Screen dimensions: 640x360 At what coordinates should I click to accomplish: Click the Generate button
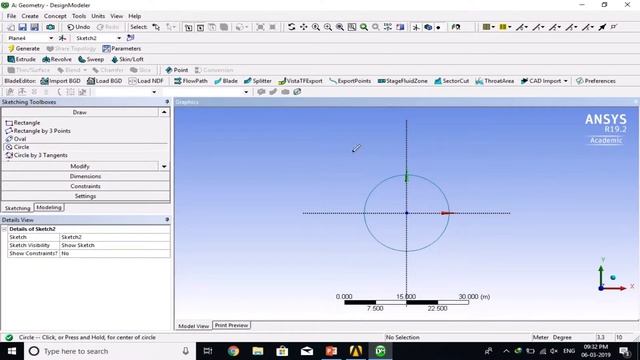pyautogui.click(x=24, y=49)
